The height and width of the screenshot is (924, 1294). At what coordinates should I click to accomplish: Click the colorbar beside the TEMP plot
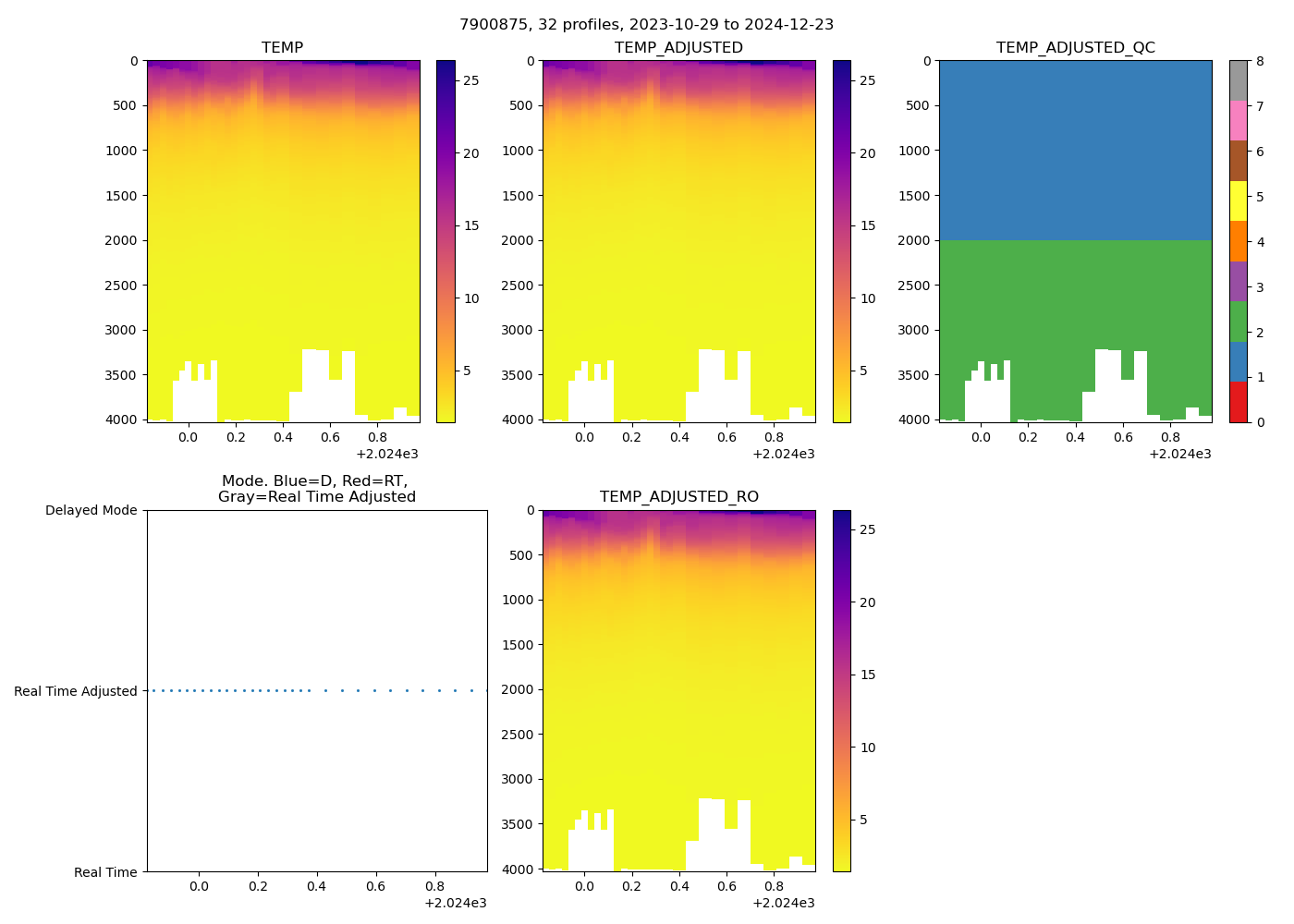[x=445, y=240]
